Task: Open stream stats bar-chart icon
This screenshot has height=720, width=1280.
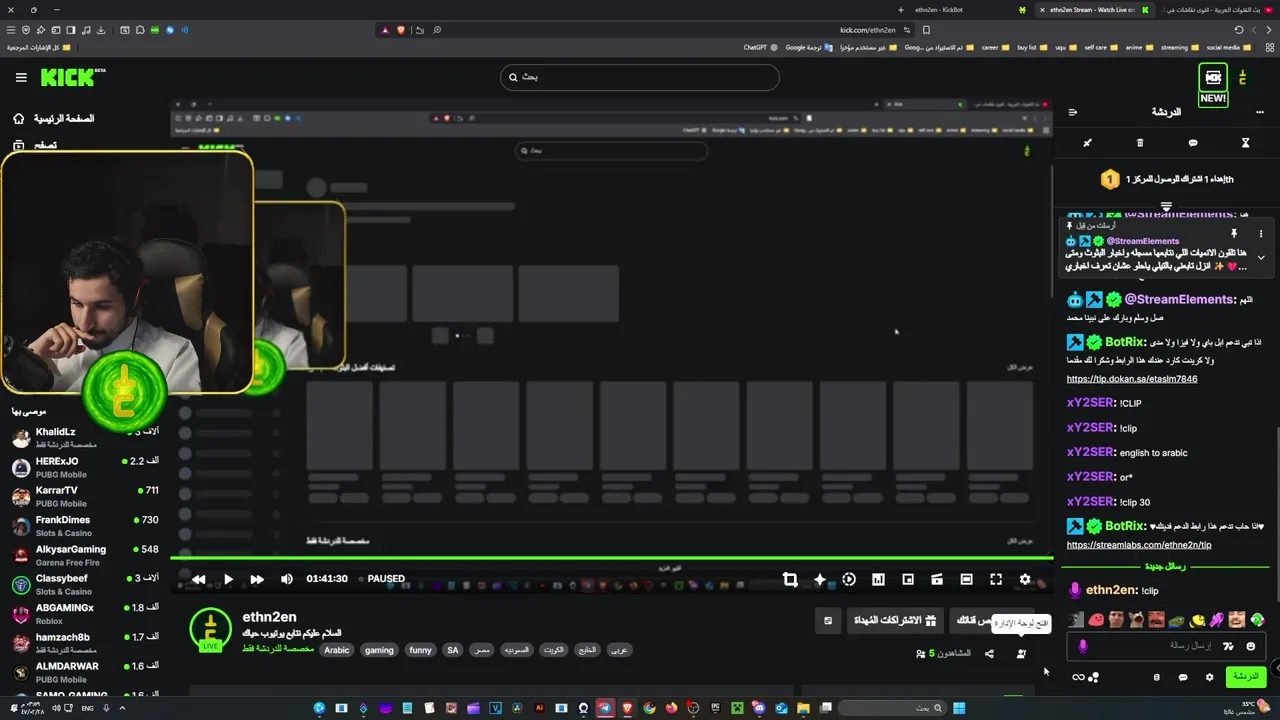Action: tap(878, 579)
